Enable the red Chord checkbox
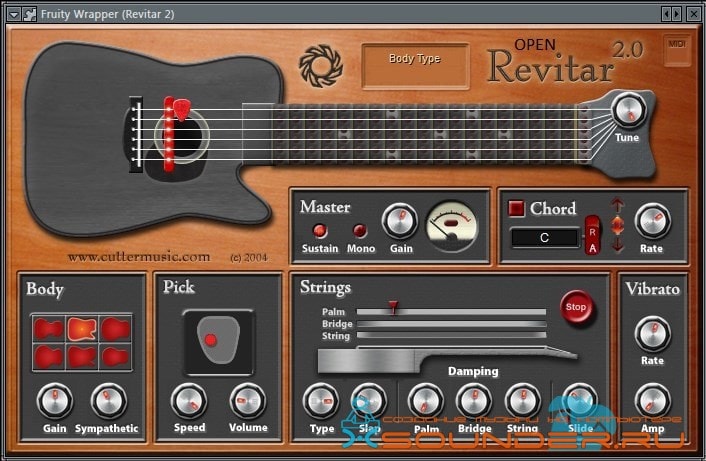Image resolution: width=706 pixels, height=461 pixels. pos(516,208)
